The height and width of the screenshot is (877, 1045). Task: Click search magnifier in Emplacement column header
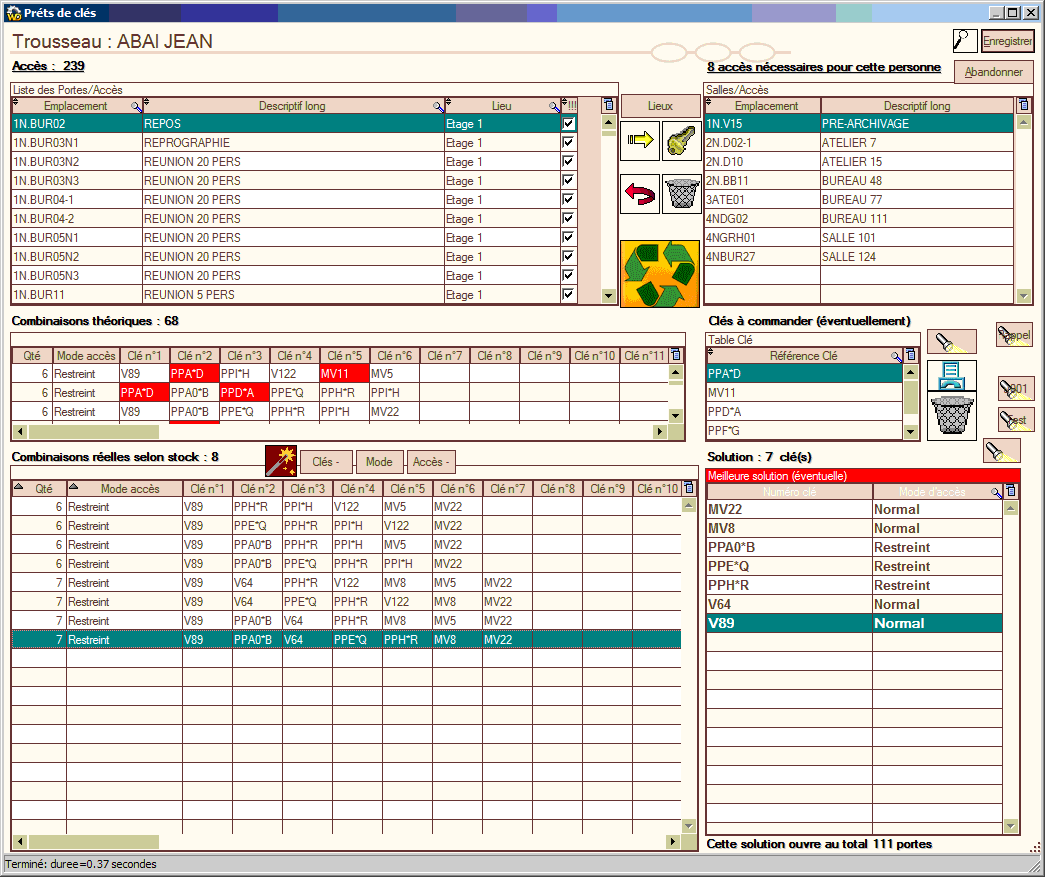pos(136,107)
